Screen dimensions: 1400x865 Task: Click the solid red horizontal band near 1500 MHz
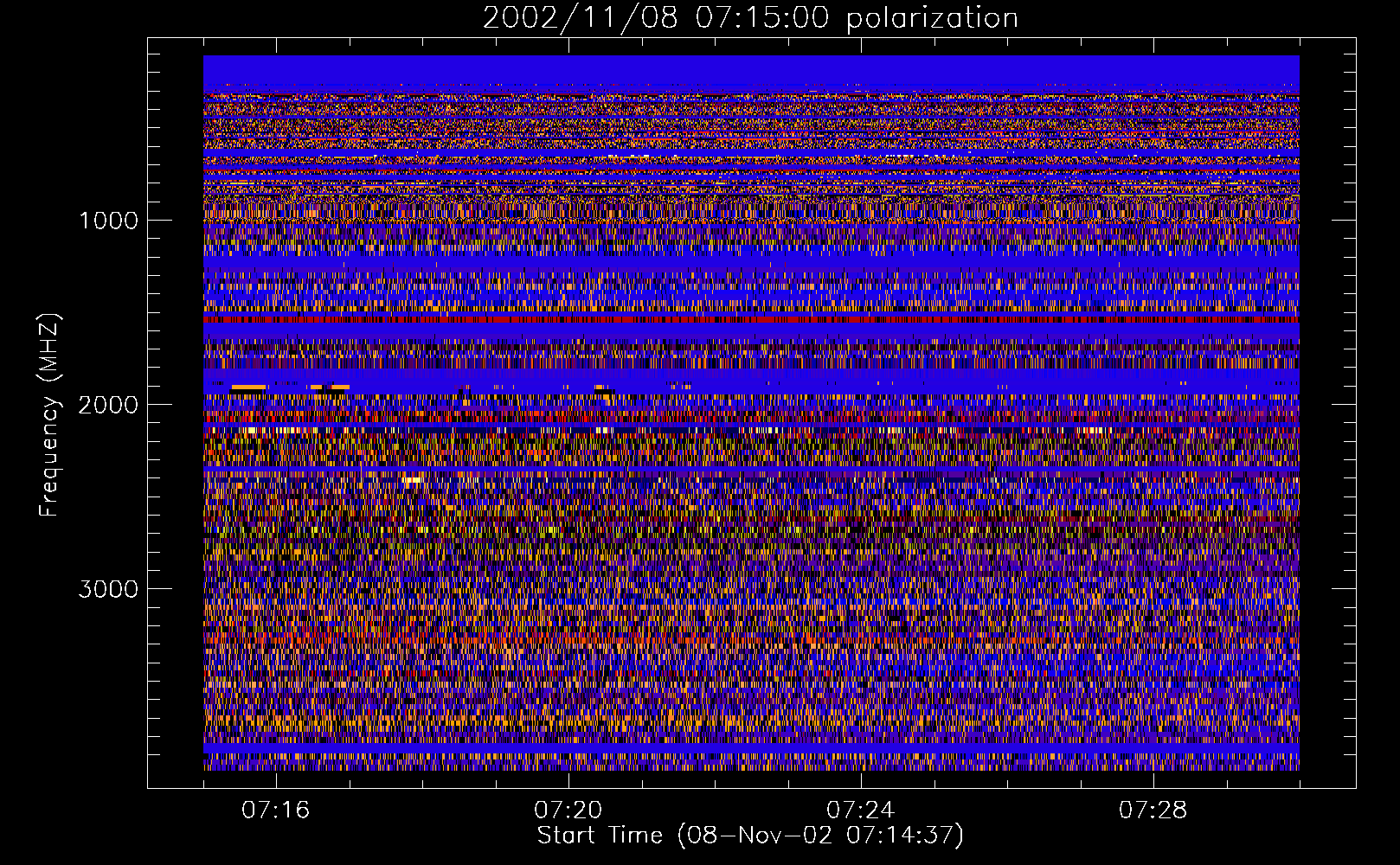coord(751,319)
